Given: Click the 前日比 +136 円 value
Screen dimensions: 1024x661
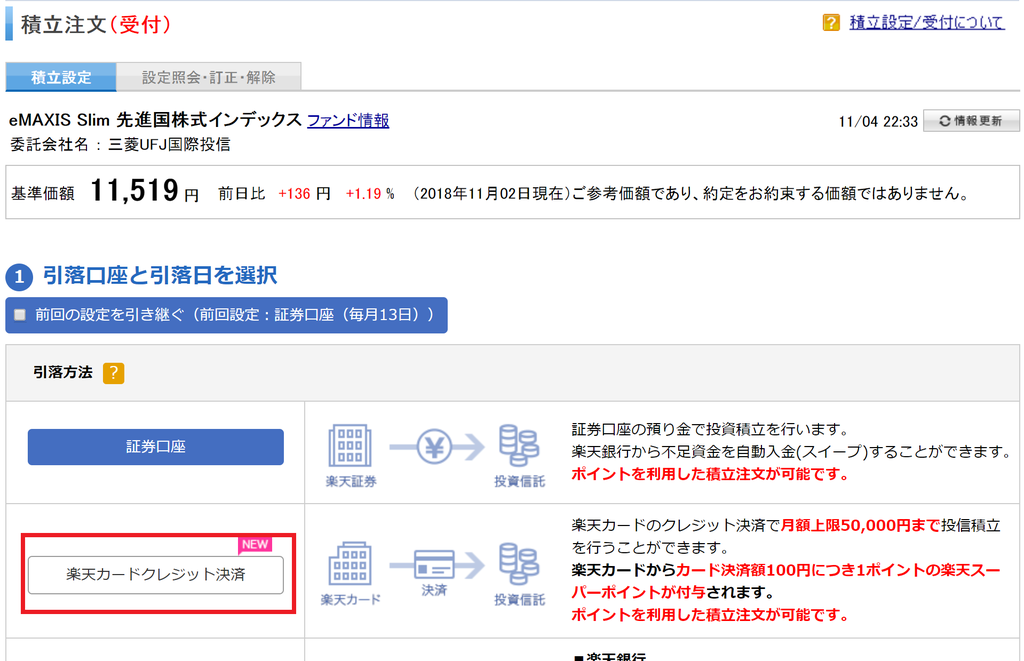Looking at the screenshot, I should 304,194.
